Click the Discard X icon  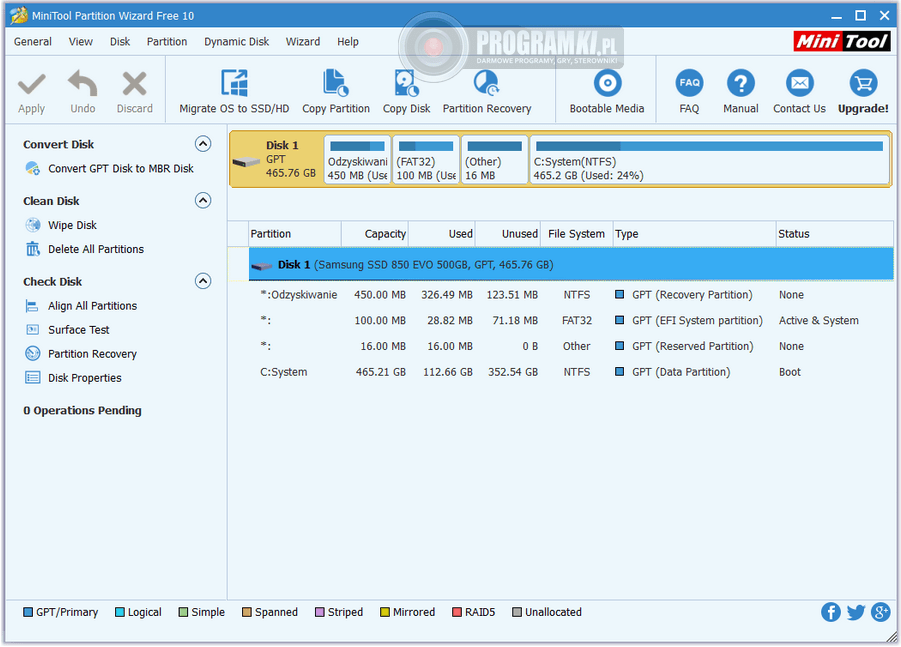[x=134, y=84]
